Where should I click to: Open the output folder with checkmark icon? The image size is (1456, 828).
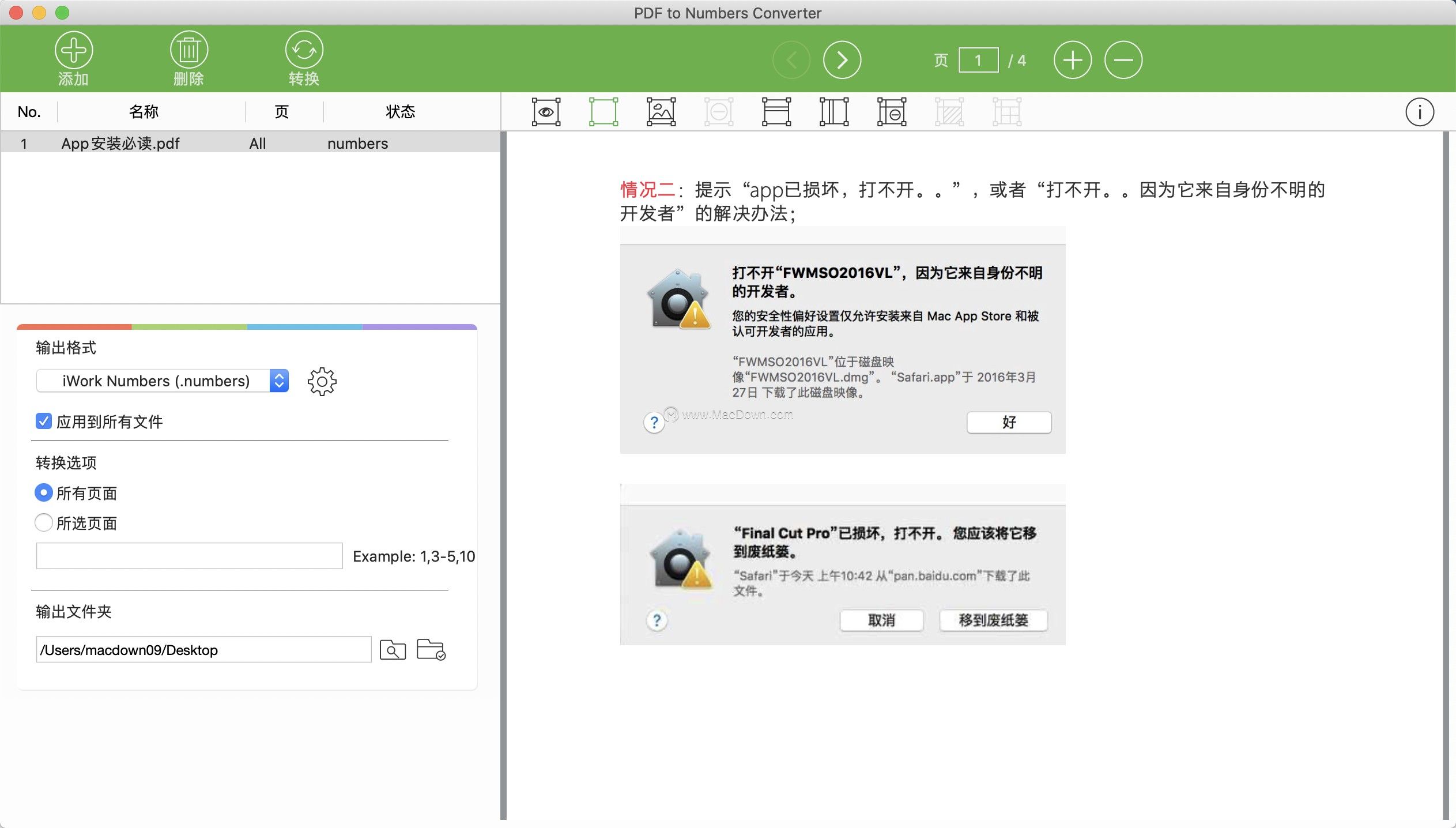click(x=431, y=650)
